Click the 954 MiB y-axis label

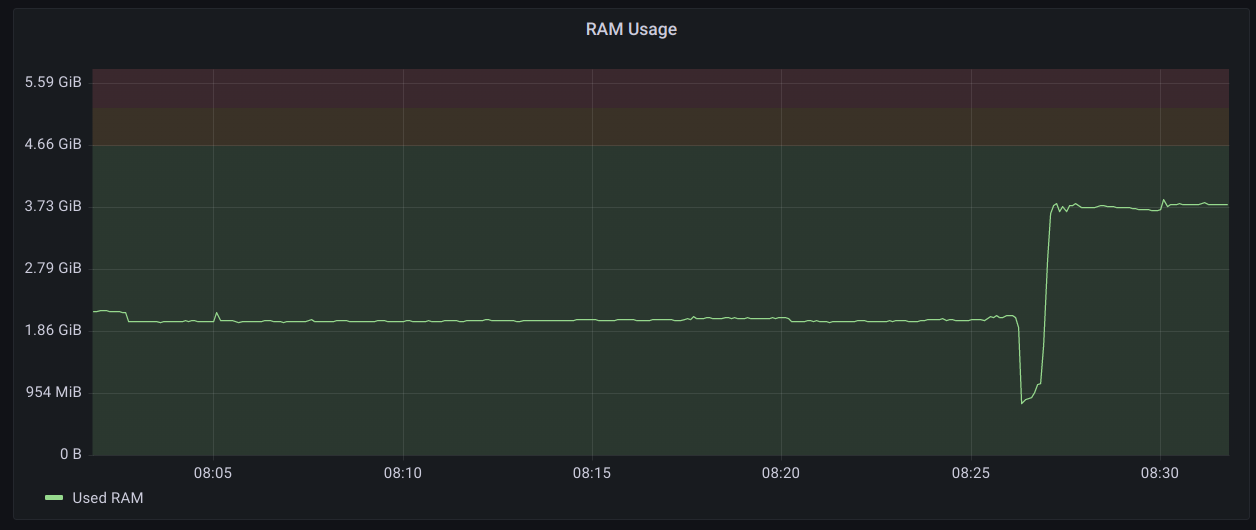[53, 392]
